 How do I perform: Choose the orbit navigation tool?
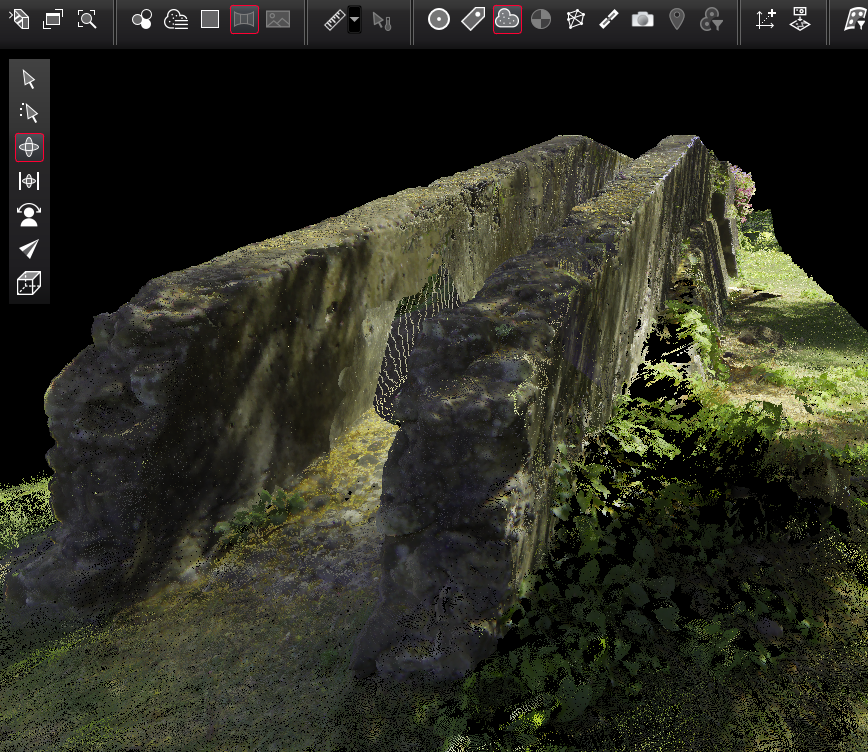click(x=29, y=147)
